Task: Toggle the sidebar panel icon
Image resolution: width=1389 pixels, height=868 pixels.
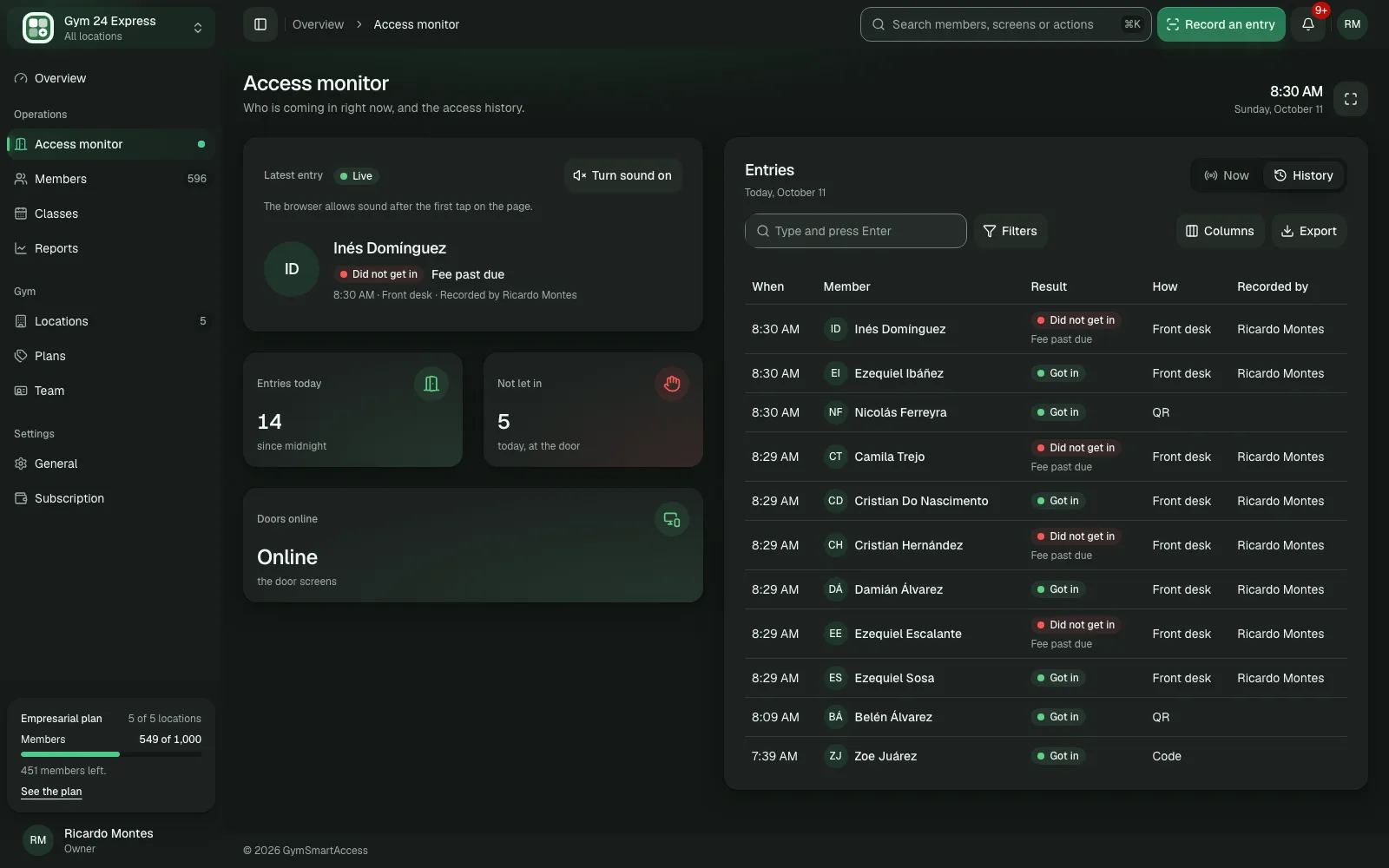Action: pos(260,24)
